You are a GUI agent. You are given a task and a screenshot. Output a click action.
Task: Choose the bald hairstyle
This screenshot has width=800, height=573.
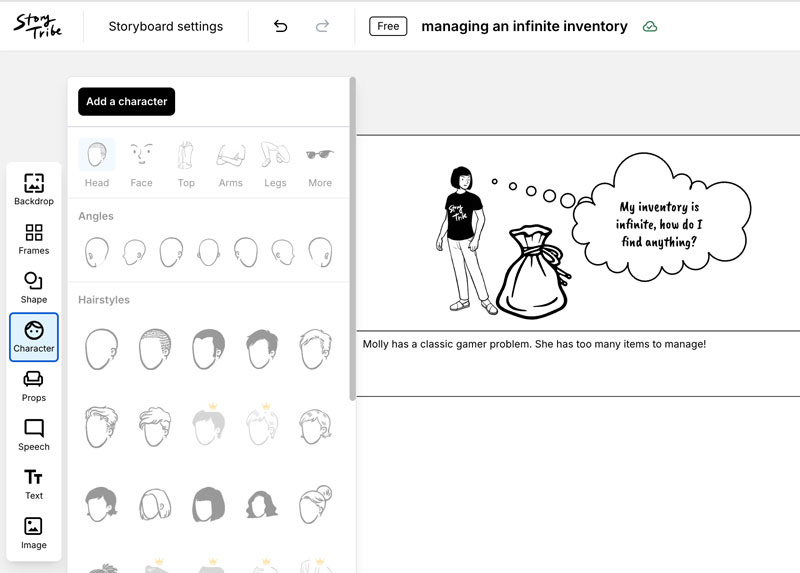102,349
